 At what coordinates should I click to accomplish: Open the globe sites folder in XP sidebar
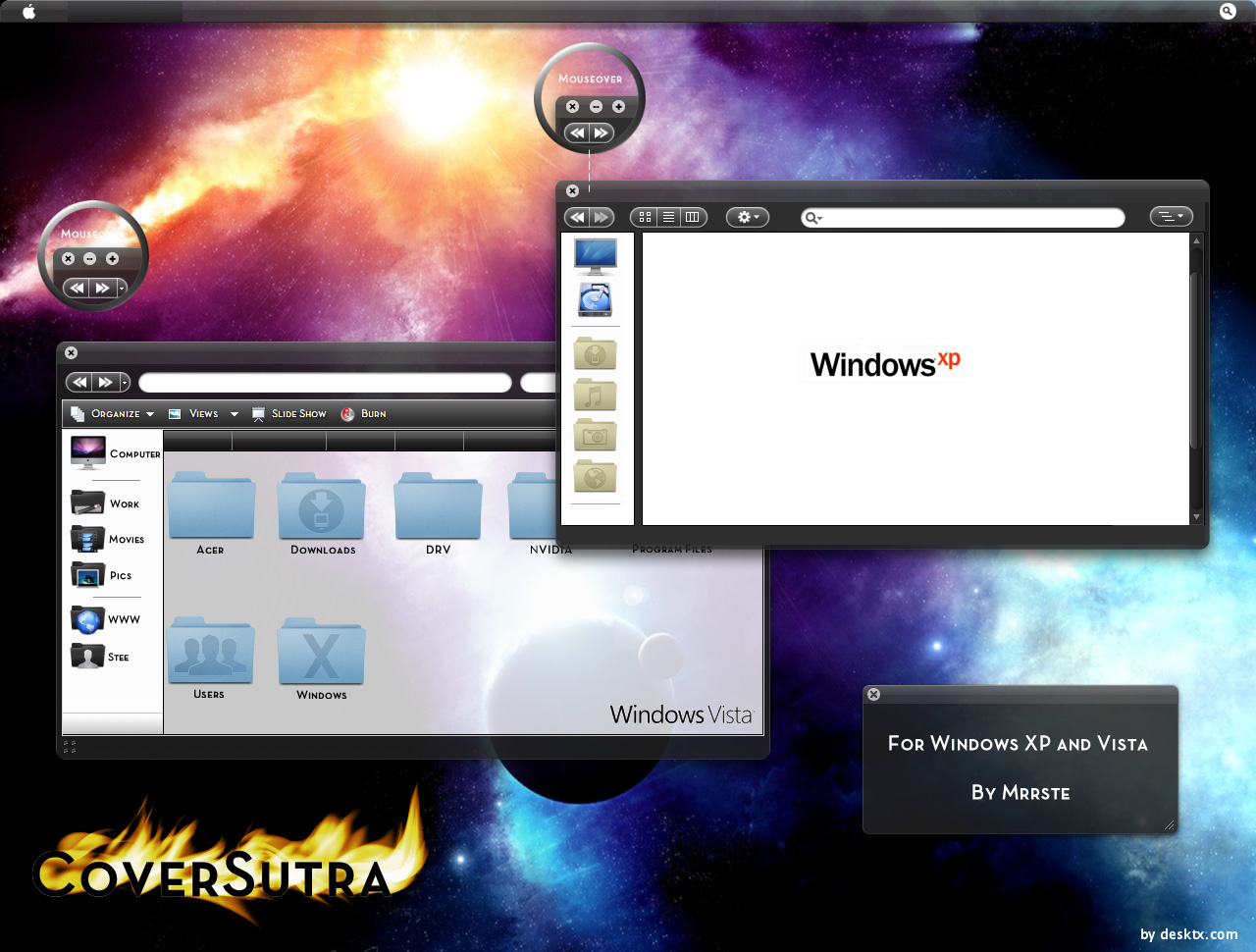coord(595,477)
